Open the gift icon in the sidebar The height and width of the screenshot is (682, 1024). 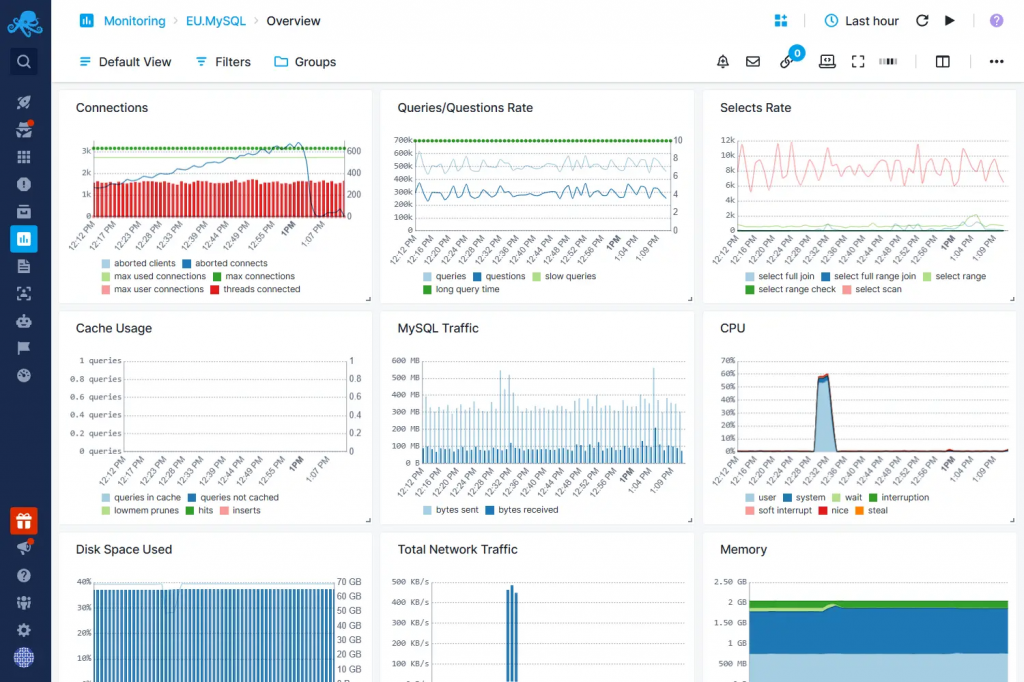click(x=22, y=520)
